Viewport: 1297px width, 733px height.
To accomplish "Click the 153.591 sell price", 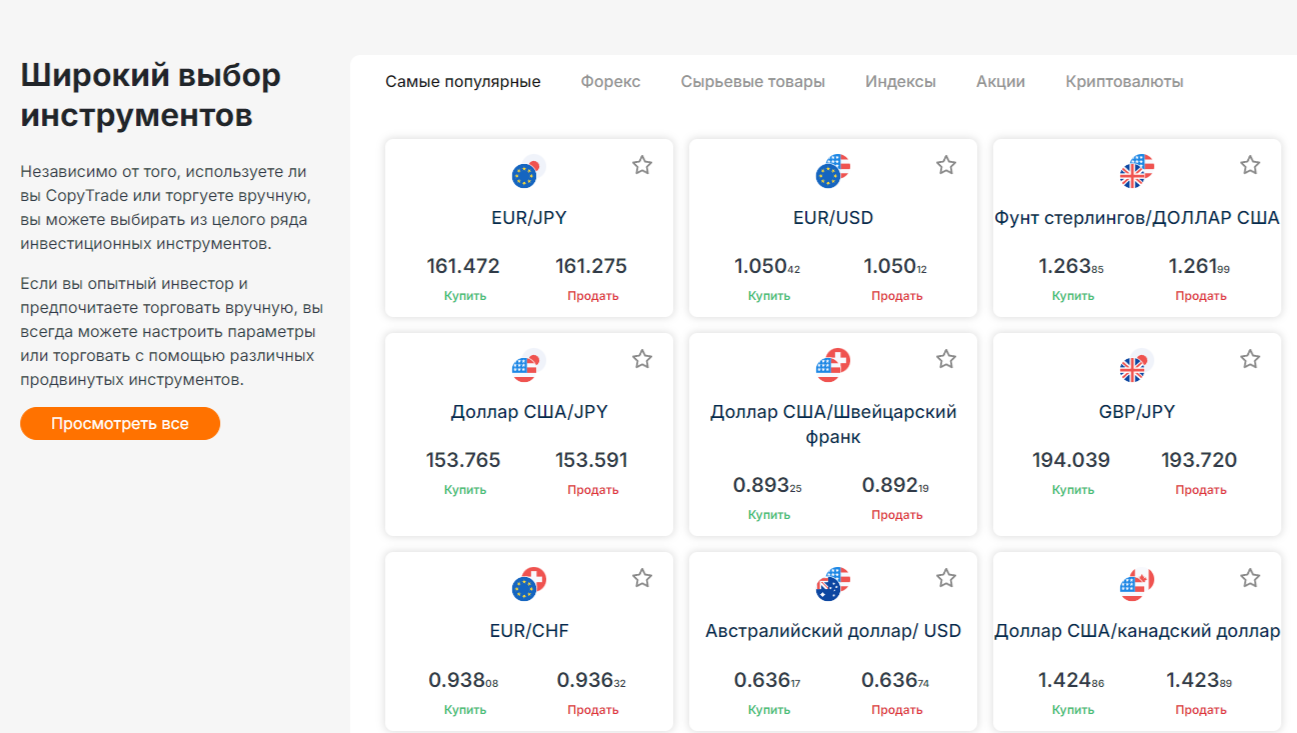I will click(591, 460).
